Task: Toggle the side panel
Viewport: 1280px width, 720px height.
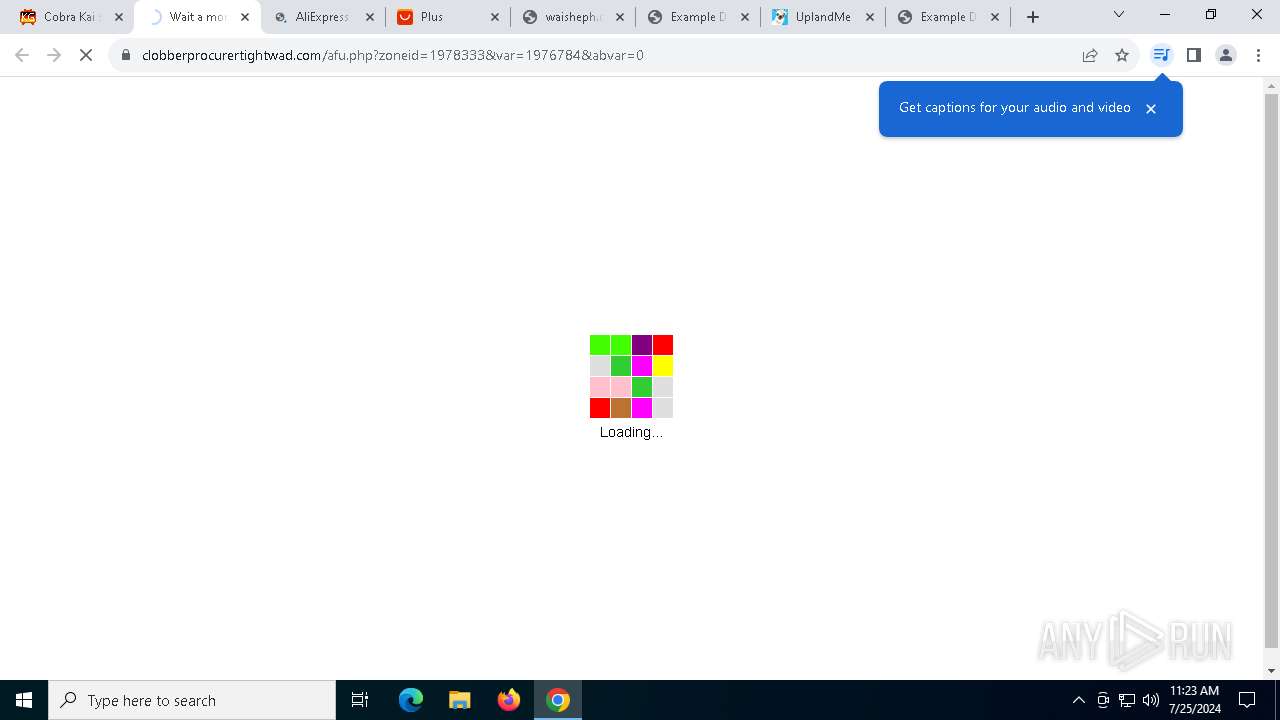Action: [1193, 55]
